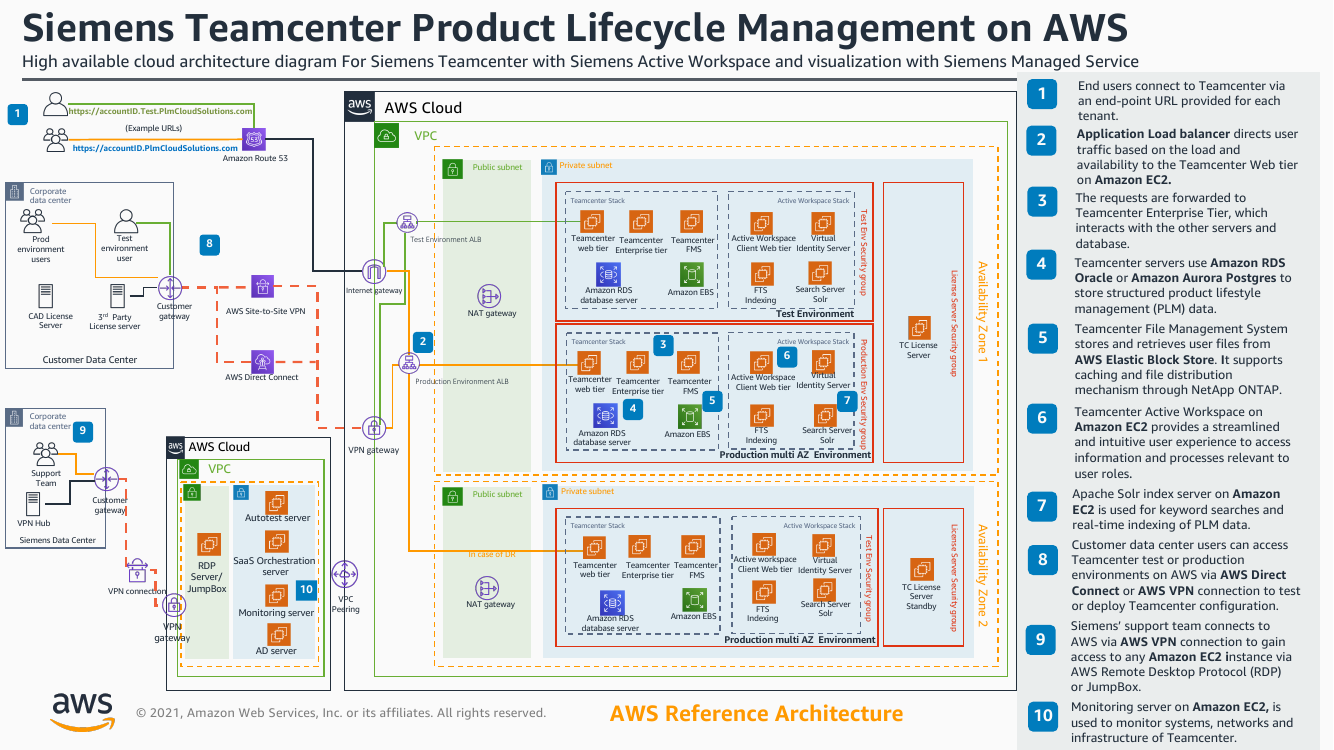Screen dimensions: 1334x750
Task: Click the RDP Server/JumpBox icon
Action: pyautogui.click(x=208, y=545)
